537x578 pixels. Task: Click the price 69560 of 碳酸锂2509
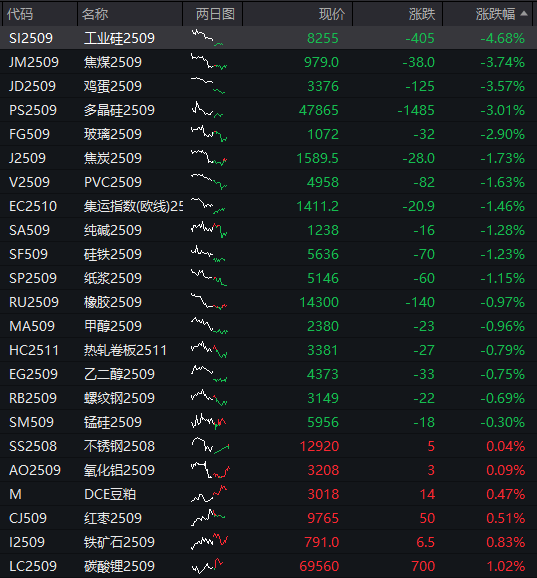tap(319, 566)
